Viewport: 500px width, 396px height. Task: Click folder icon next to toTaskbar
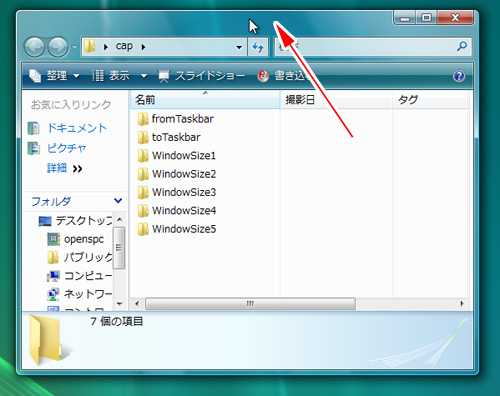[x=143, y=137]
